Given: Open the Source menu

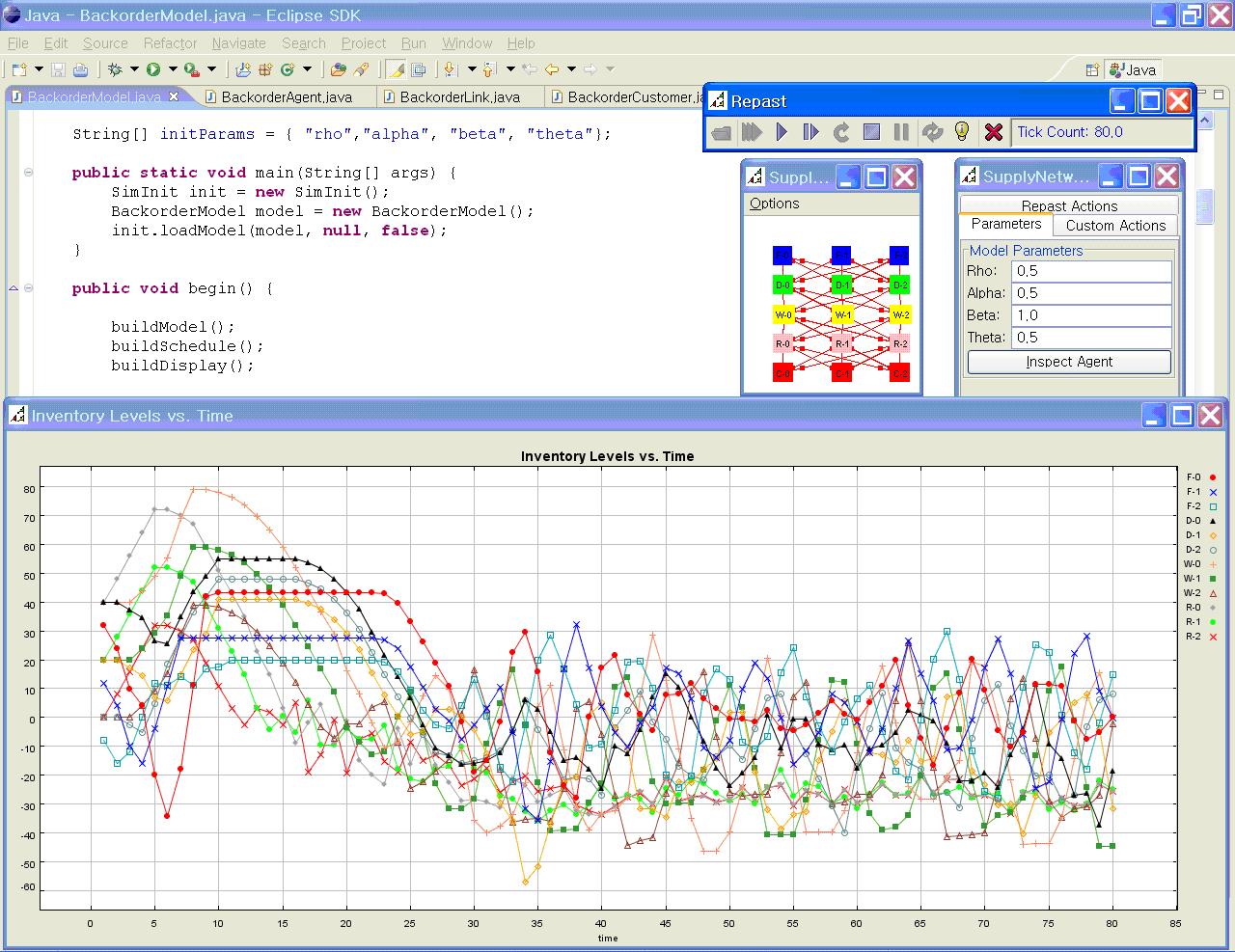Looking at the screenshot, I should click(x=105, y=43).
